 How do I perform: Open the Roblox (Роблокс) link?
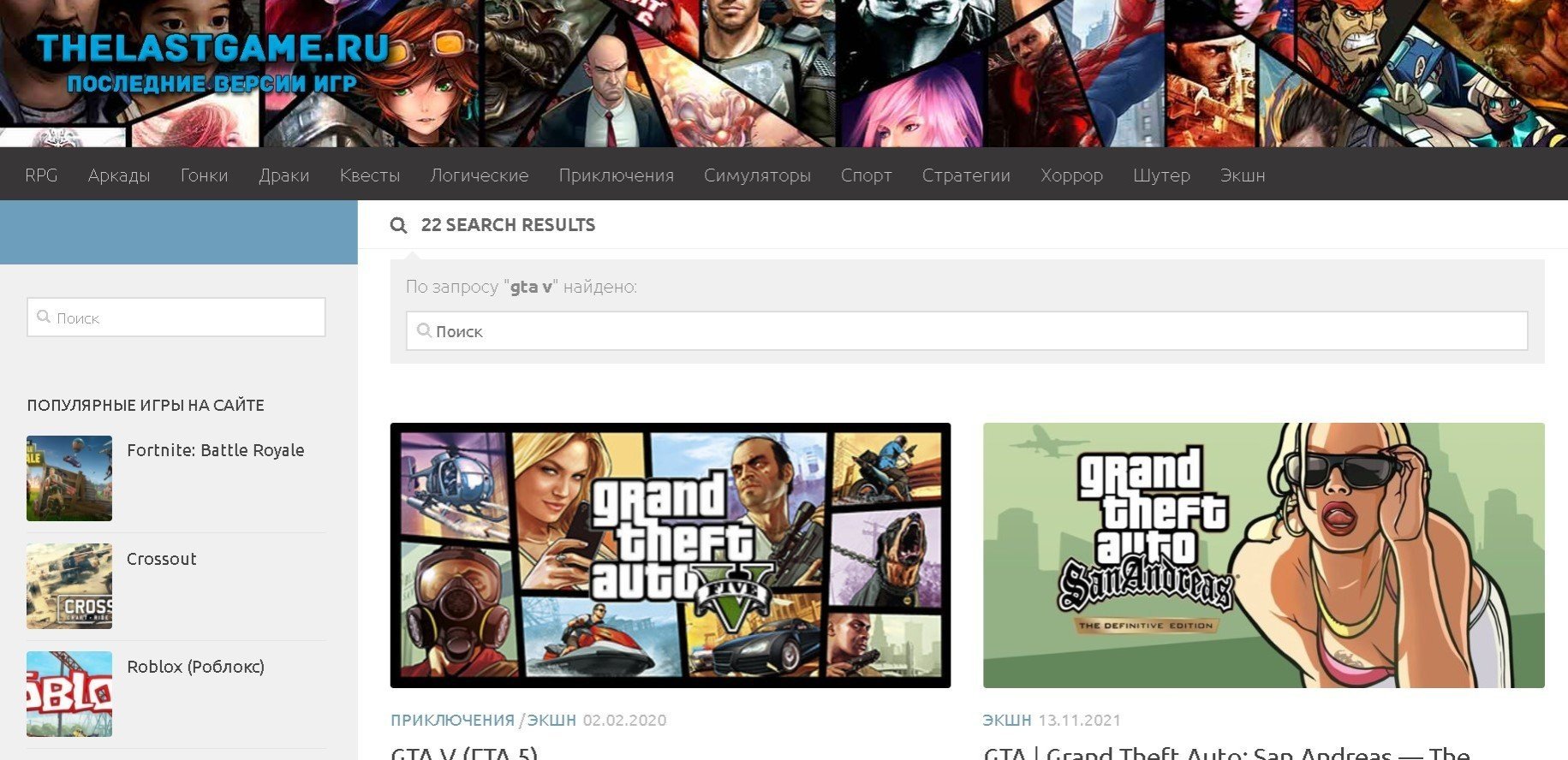[x=195, y=667]
